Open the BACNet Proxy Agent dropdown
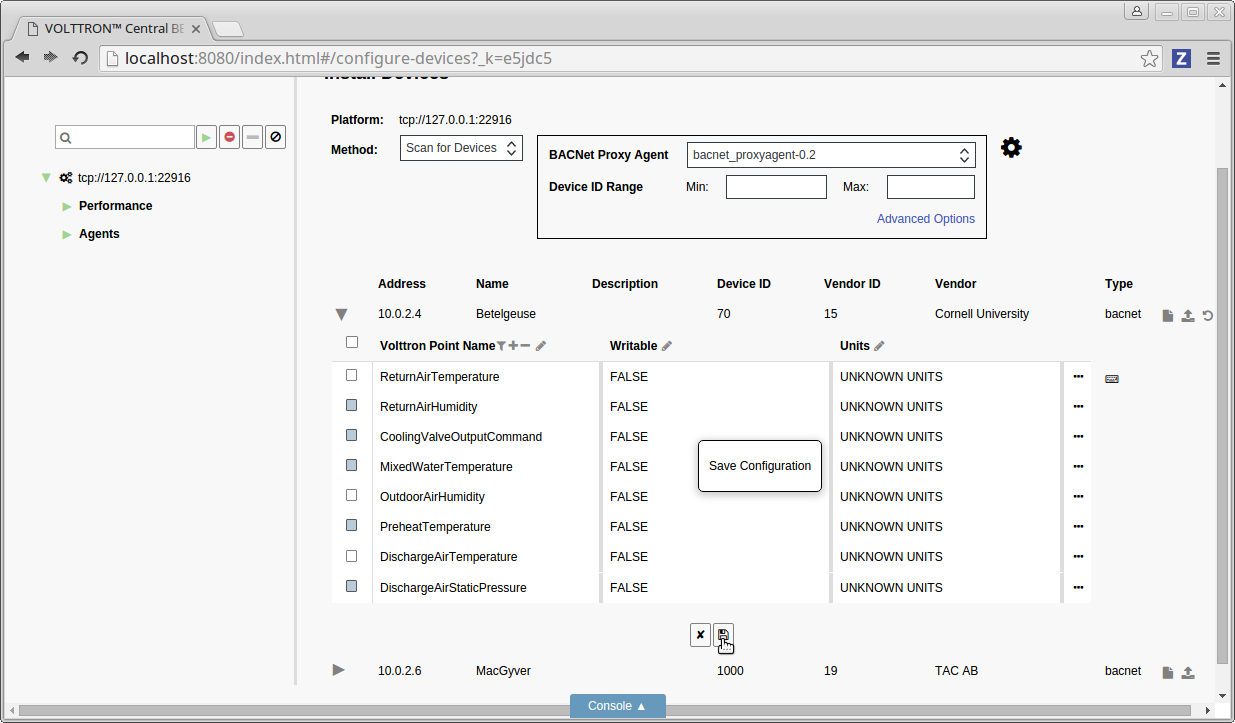Image resolution: width=1235 pixels, height=723 pixels. (x=831, y=155)
